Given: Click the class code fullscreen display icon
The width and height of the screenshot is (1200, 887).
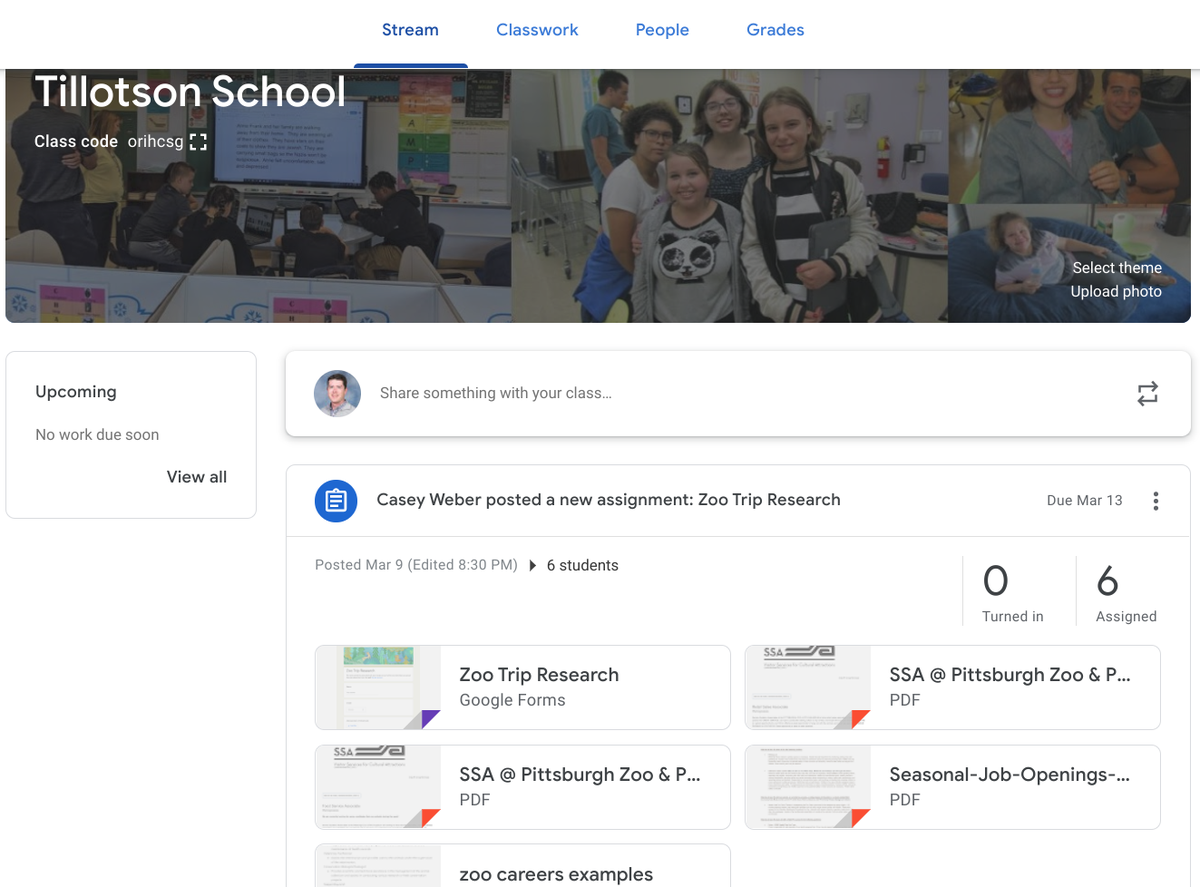Looking at the screenshot, I should (198, 142).
